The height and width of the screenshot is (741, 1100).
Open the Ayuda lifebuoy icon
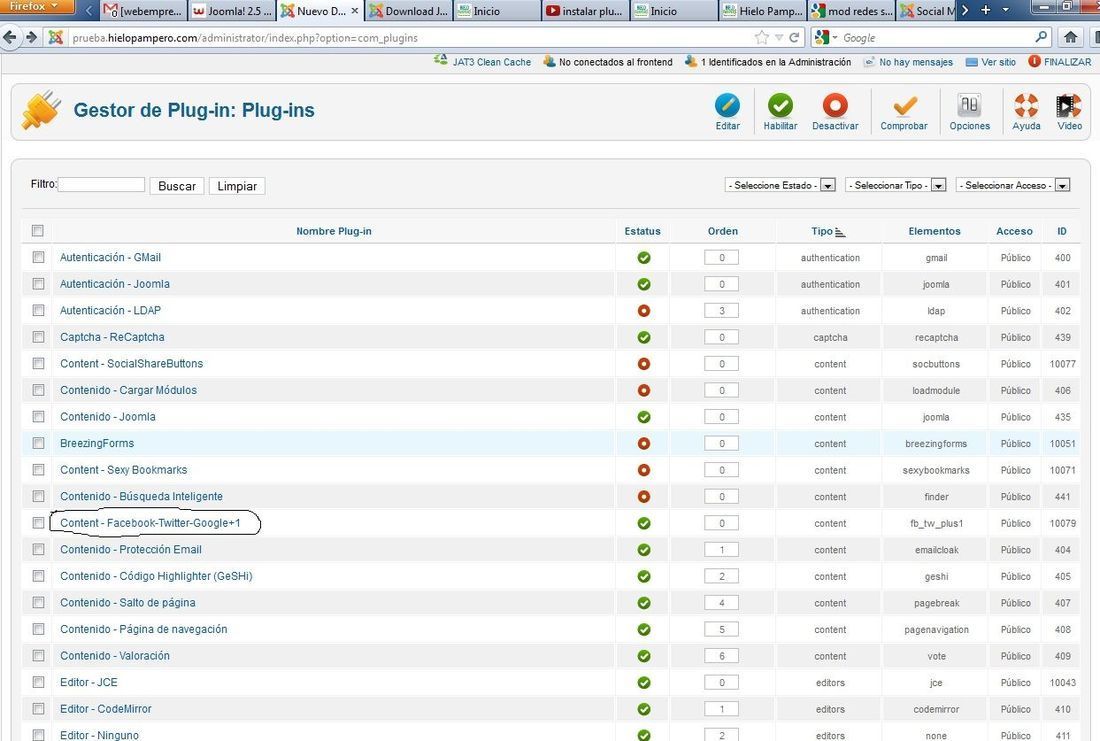pyautogui.click(x=1026, y=106)
